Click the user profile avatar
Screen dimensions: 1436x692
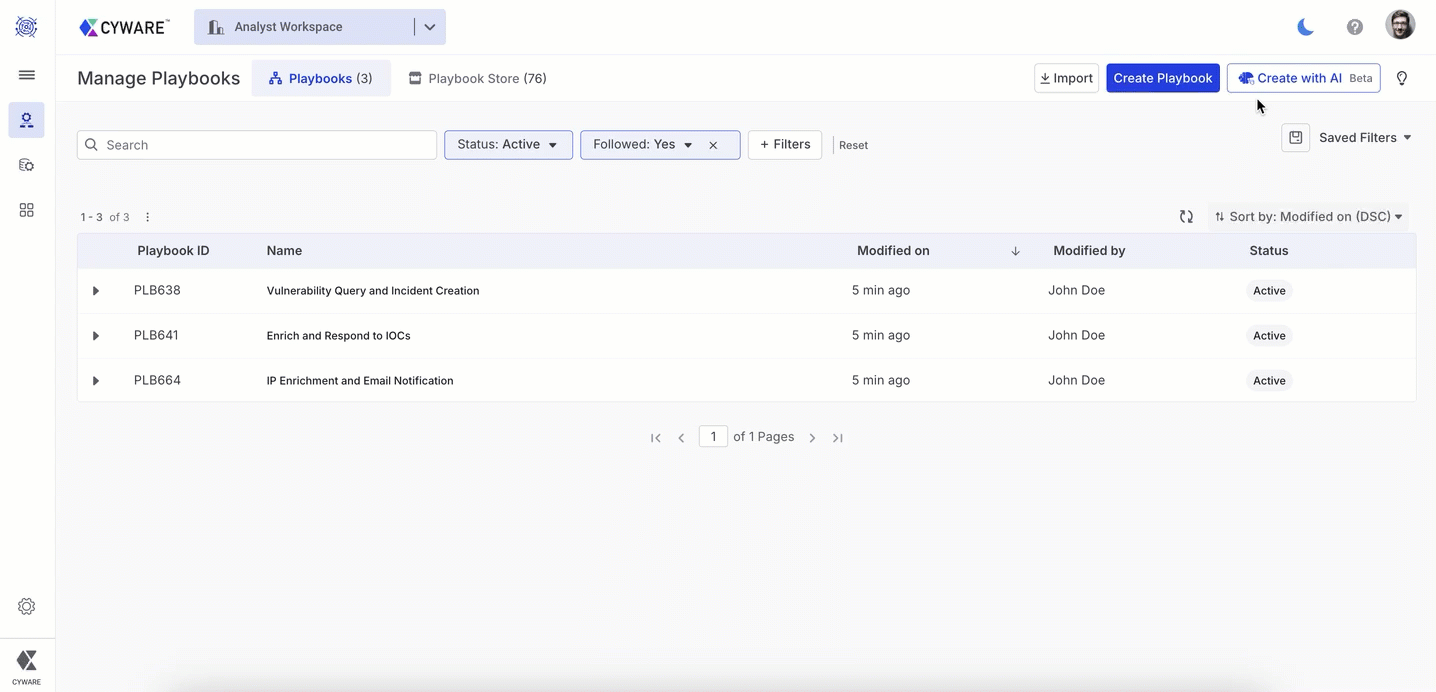pos(1400,25)
